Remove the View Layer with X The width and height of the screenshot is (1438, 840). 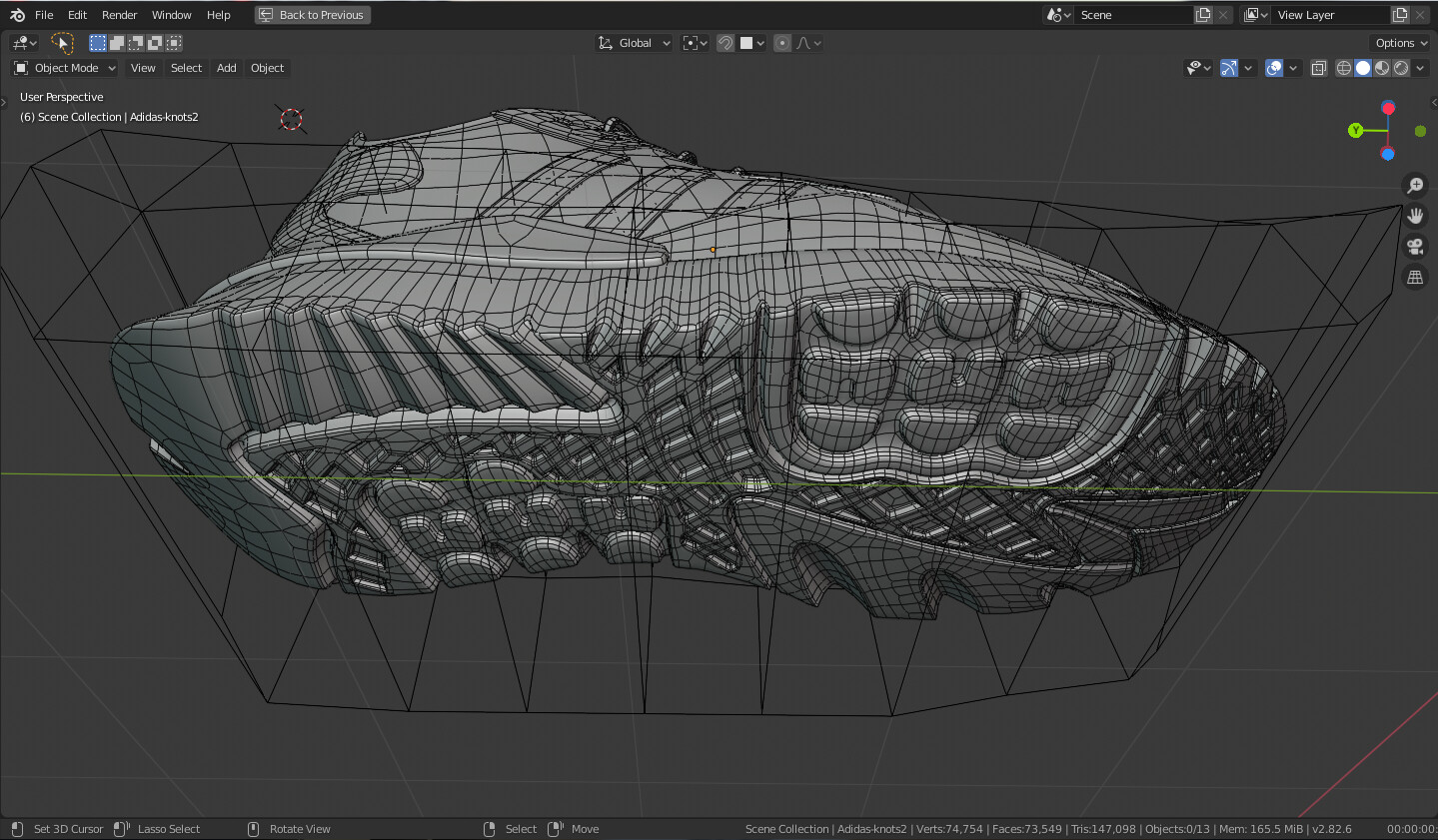1420,15
